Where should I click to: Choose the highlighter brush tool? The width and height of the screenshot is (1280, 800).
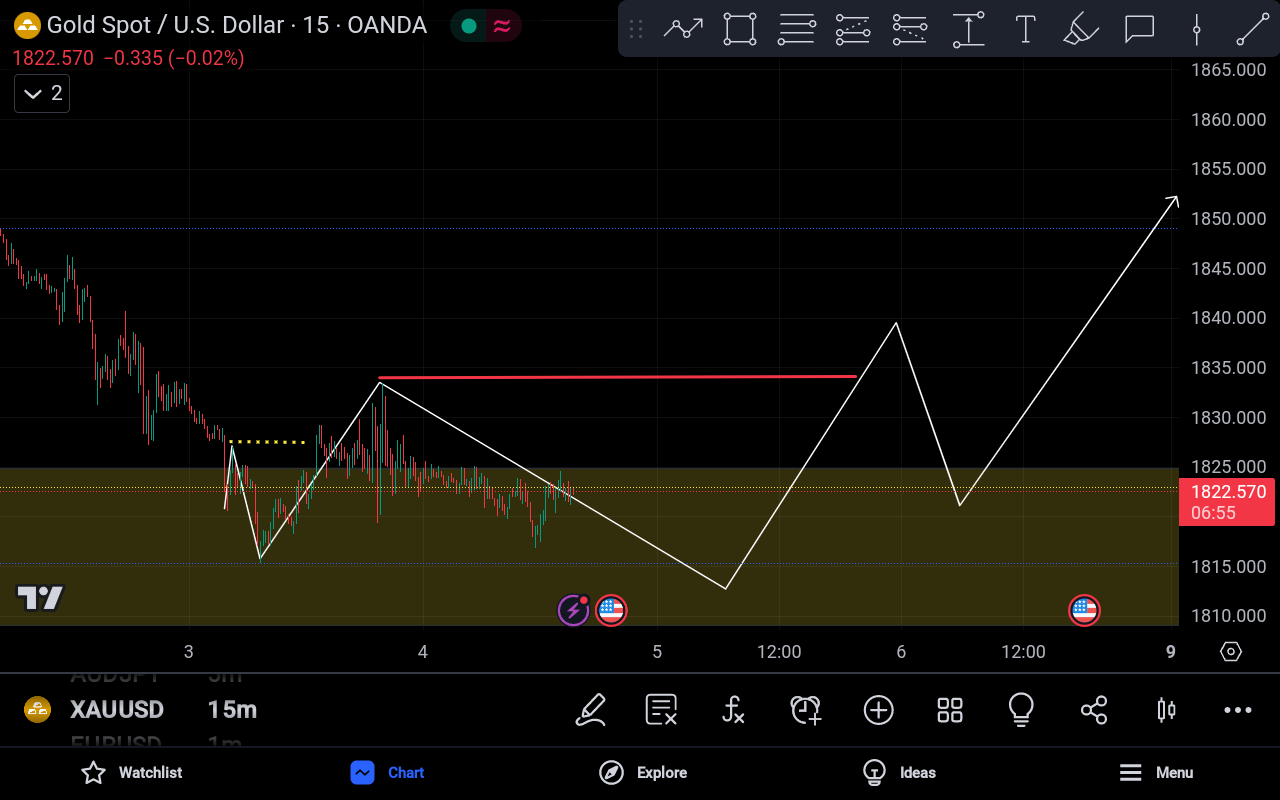1081,29
